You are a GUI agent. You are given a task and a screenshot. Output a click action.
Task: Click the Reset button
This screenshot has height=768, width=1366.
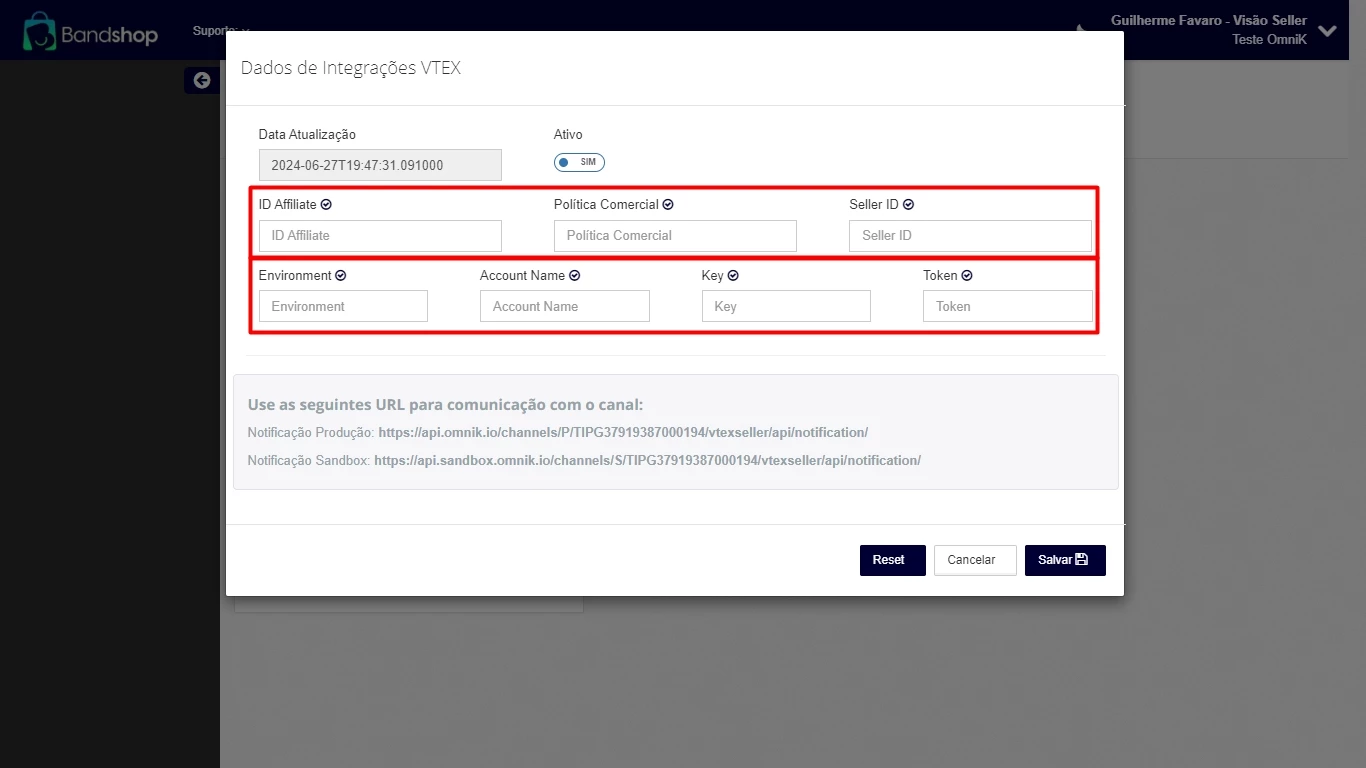(892, 560)
